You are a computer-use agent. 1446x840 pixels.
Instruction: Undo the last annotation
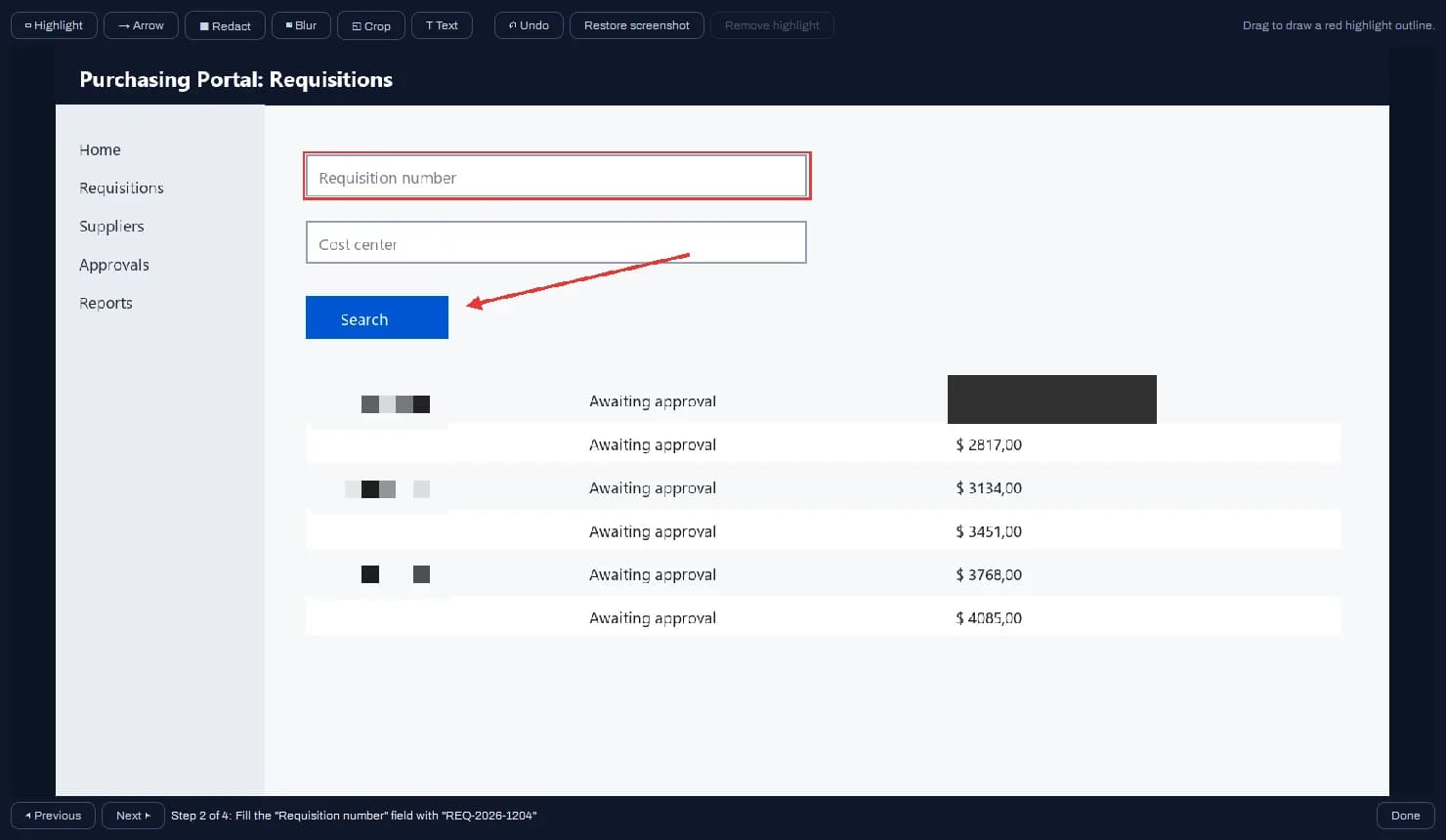529,25
